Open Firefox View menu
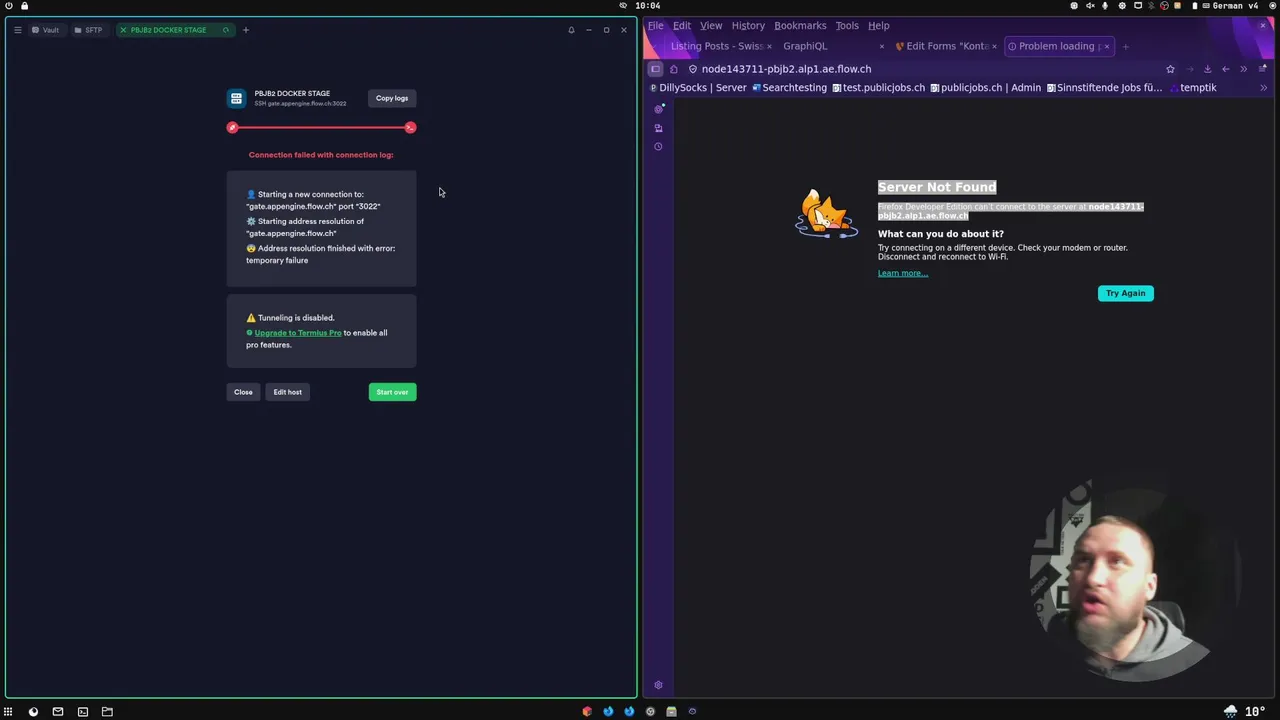 pyautogui.click(x=711, y=26)
